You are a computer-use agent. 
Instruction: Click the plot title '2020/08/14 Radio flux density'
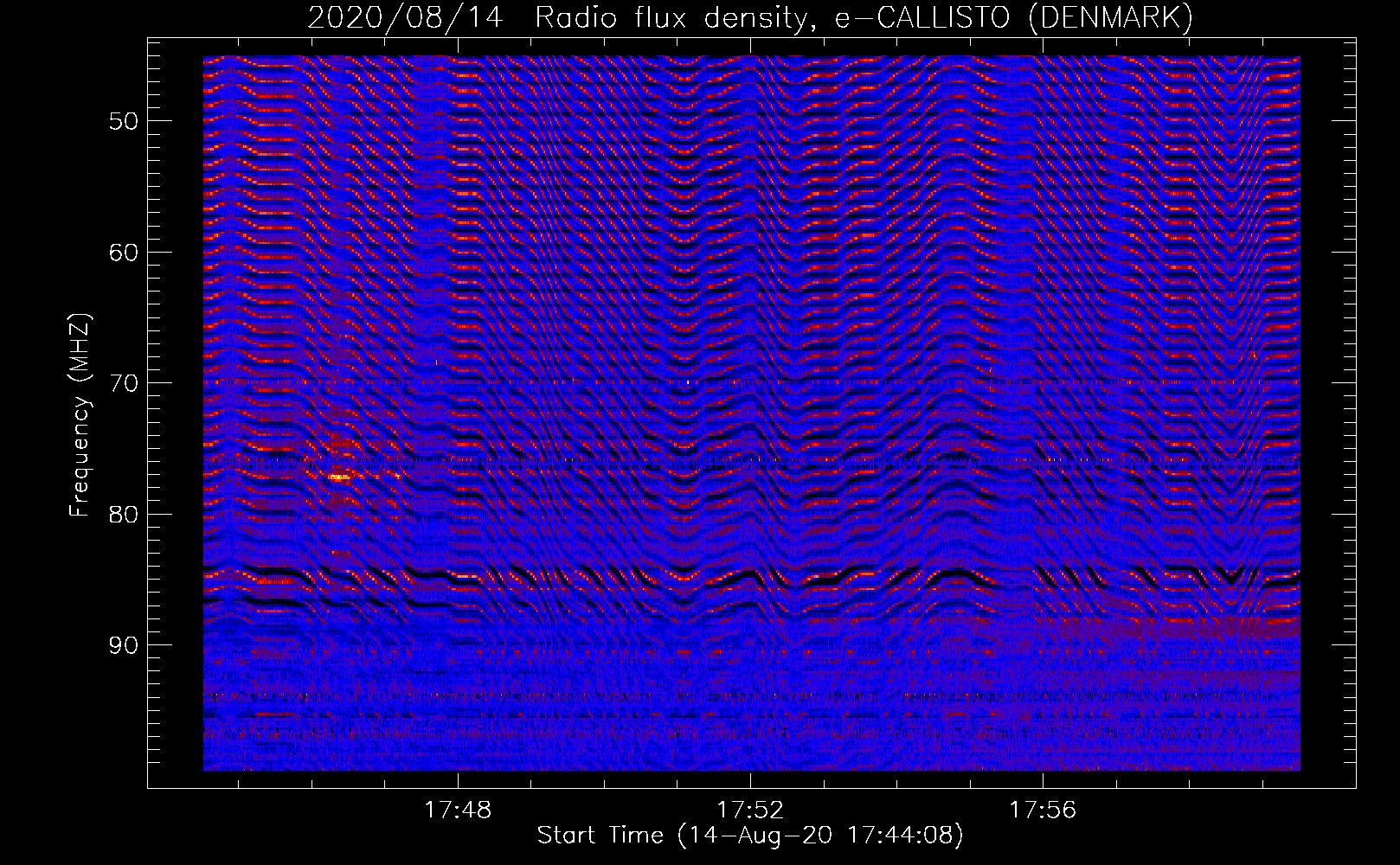pos(562,17)
